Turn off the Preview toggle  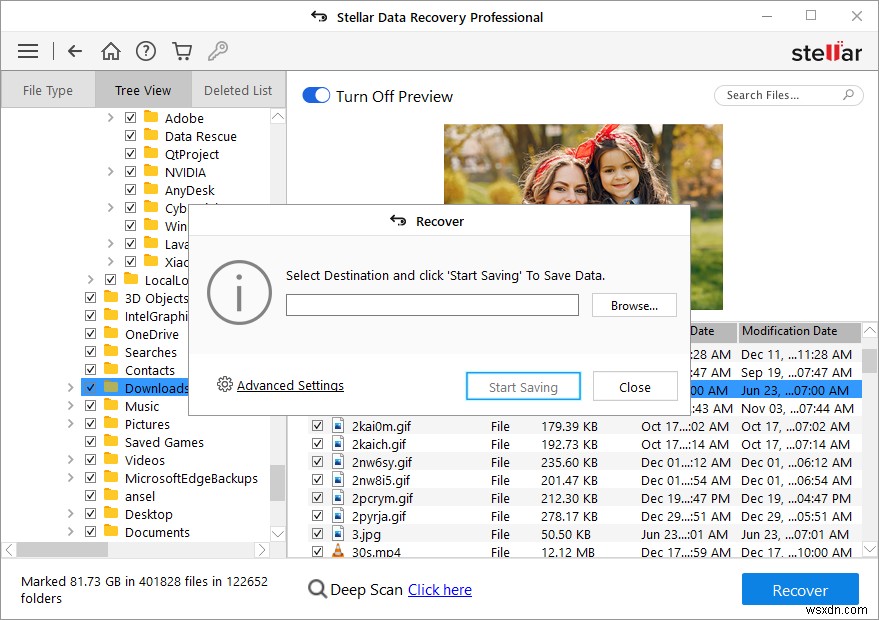point(316,96)
